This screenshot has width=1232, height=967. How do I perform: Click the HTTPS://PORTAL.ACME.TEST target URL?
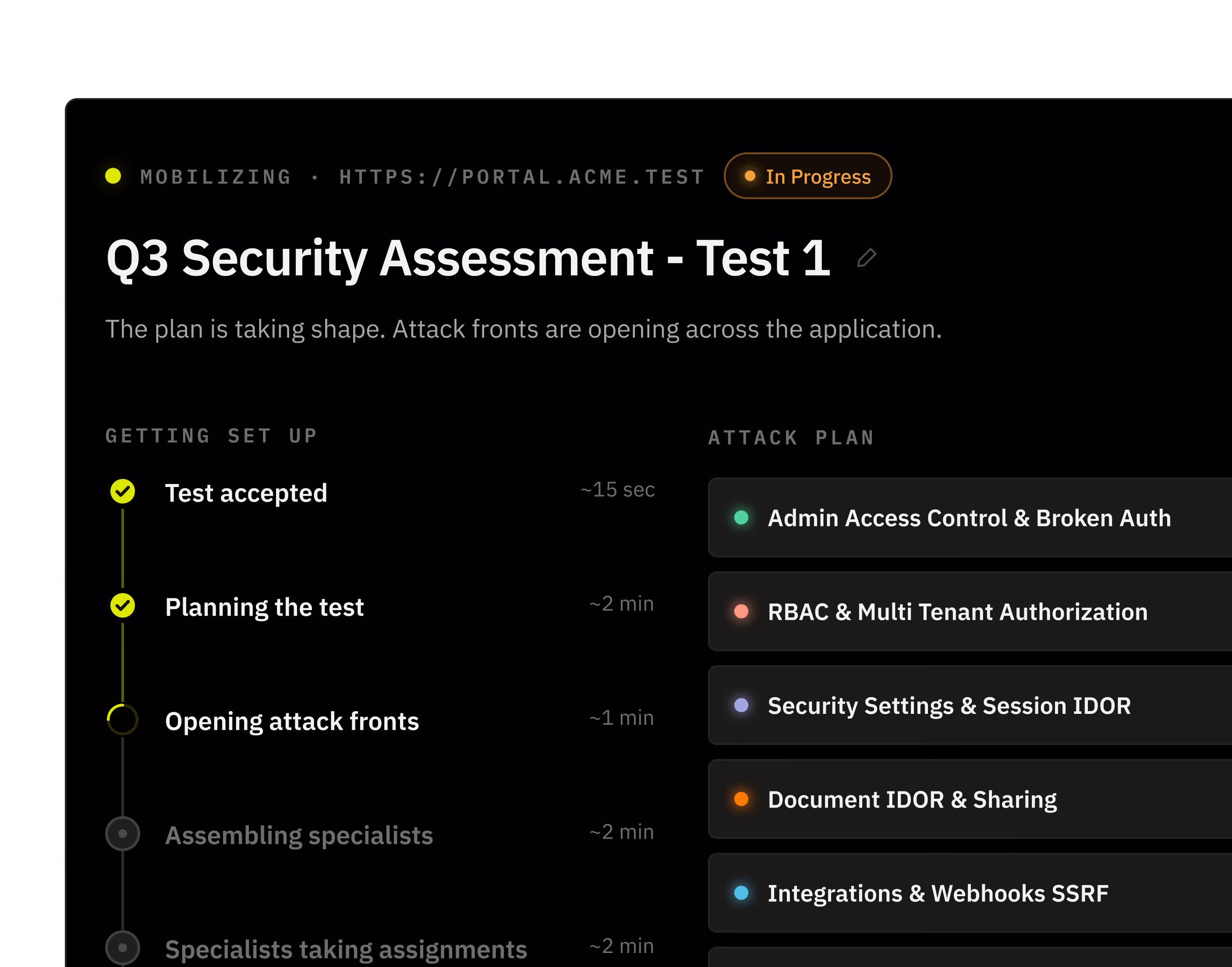(522, 177)
